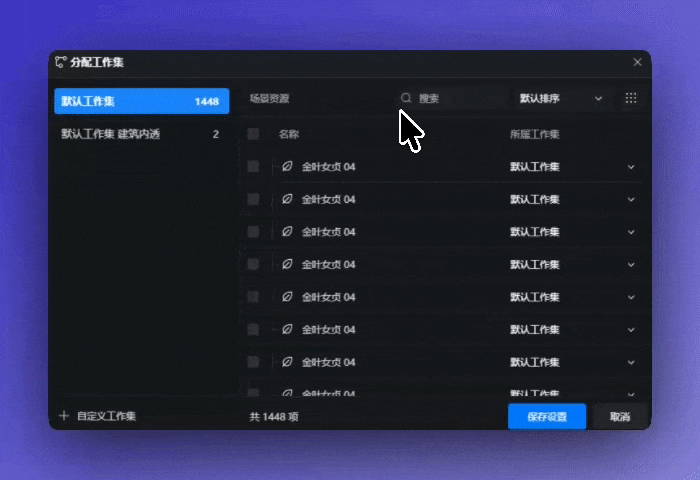Screen dimensions: 700x480
Task: Click the leaf icon of the first 金叶女贞 04 row
Action: pos(287,167)
